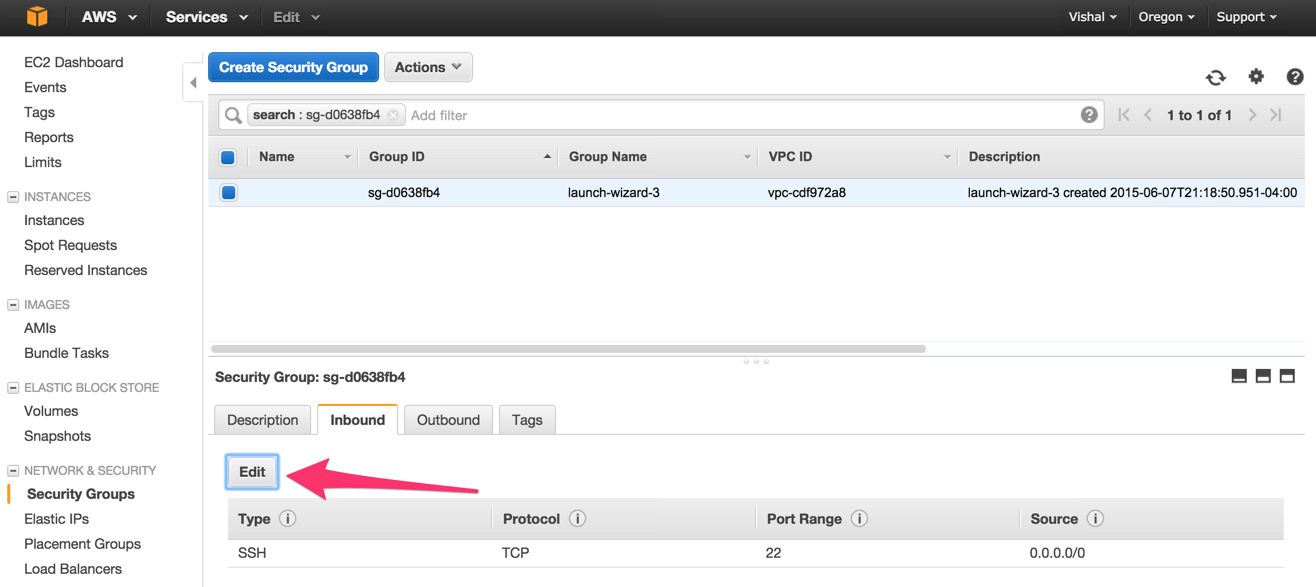Maximize the details pane layout

[1287, 376]
